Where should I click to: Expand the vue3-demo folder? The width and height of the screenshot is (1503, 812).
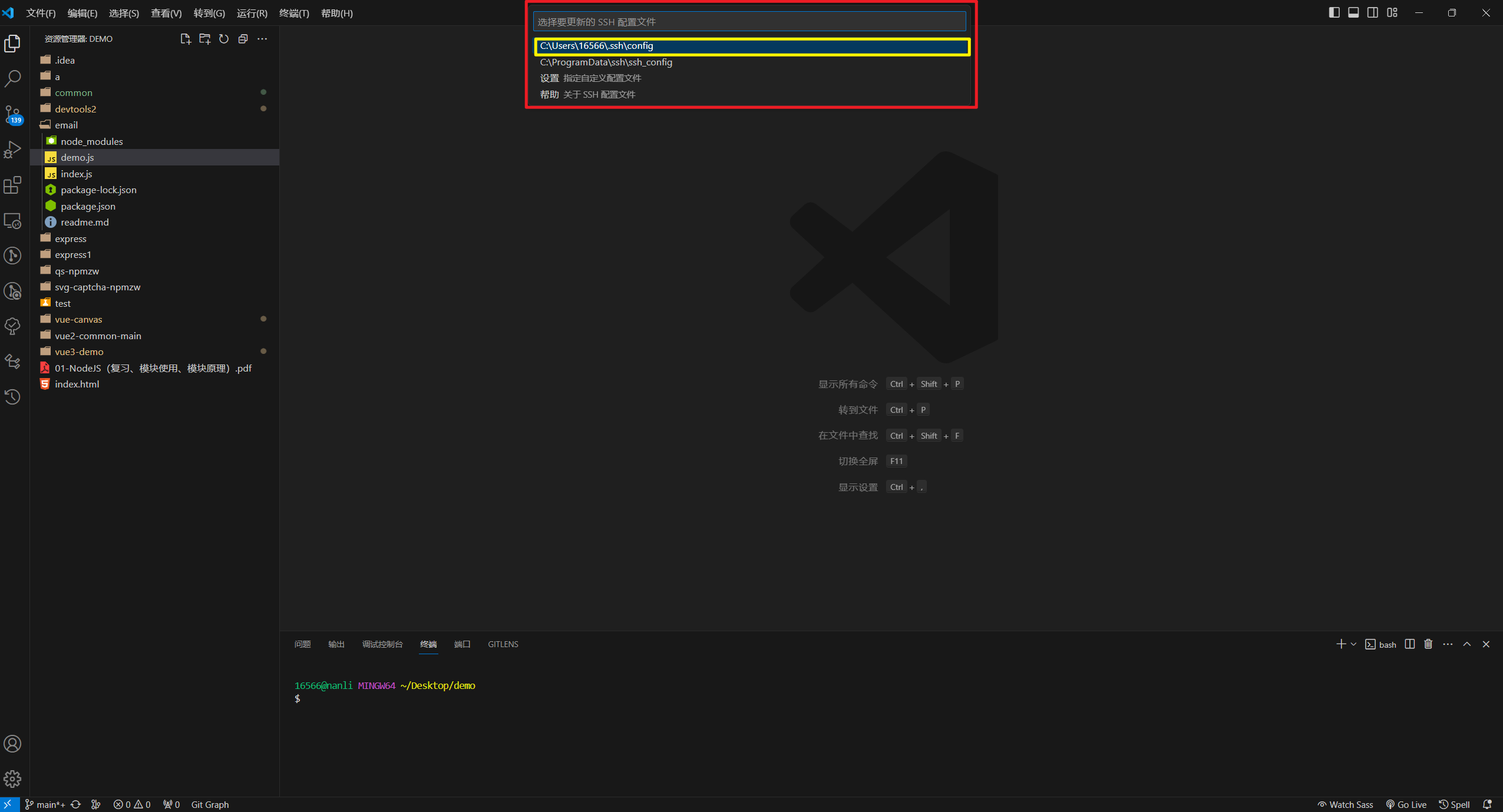[79, 352]
